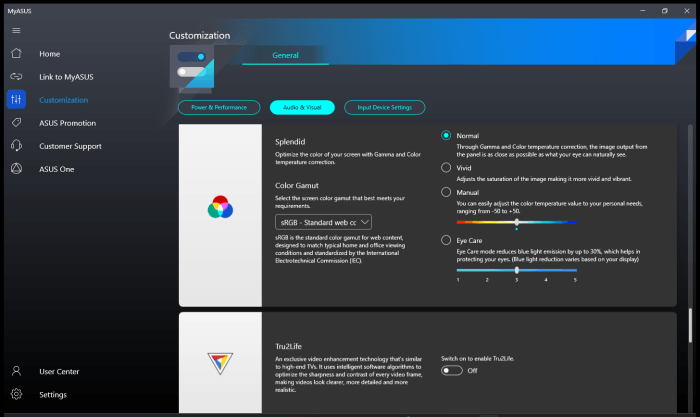The height and width of the screenshot is (417, 700).
Task: Click the Tru2Life heading text
Action: point(288,346)
